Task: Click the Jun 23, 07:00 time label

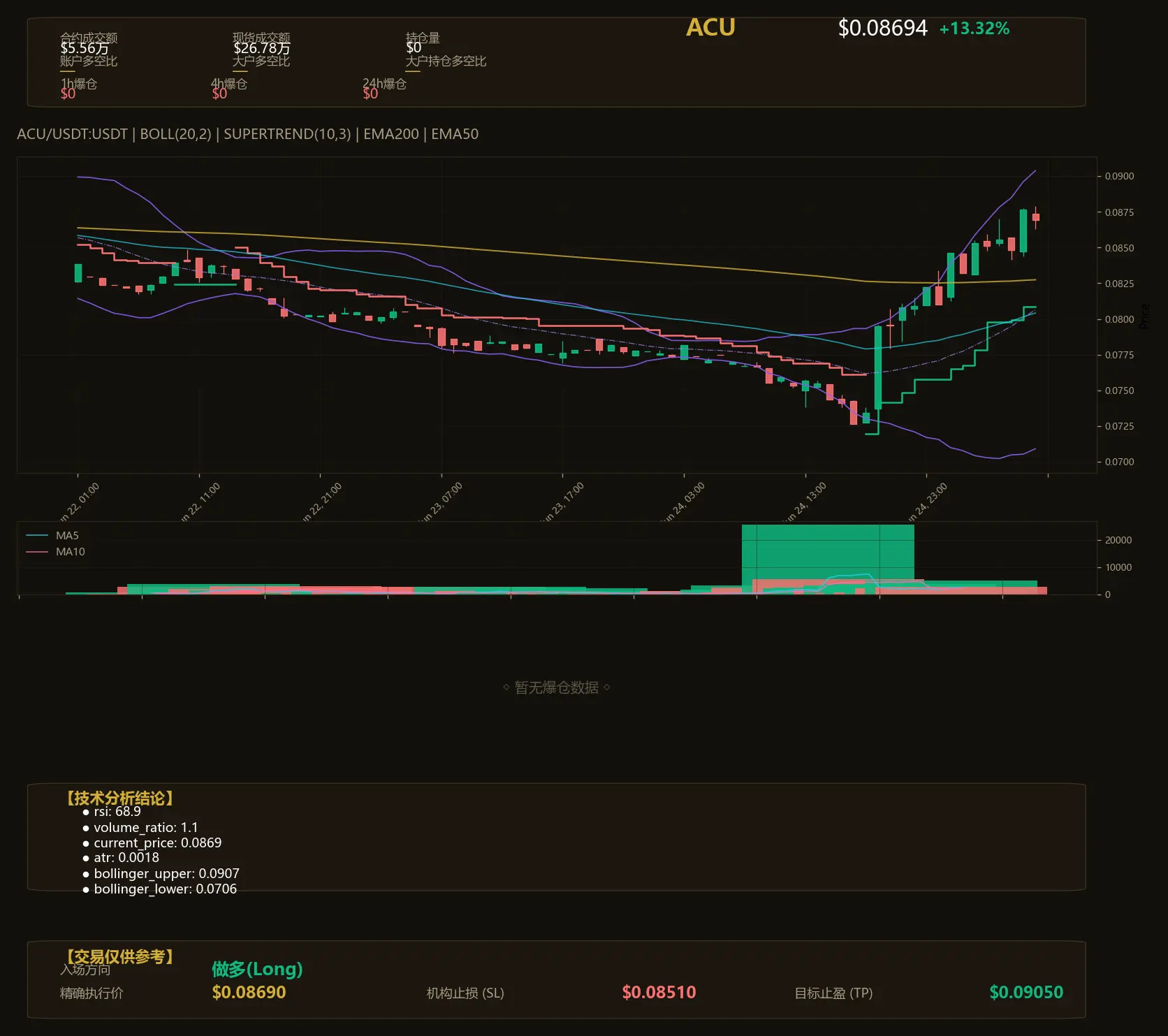Action: click(442, 502)
